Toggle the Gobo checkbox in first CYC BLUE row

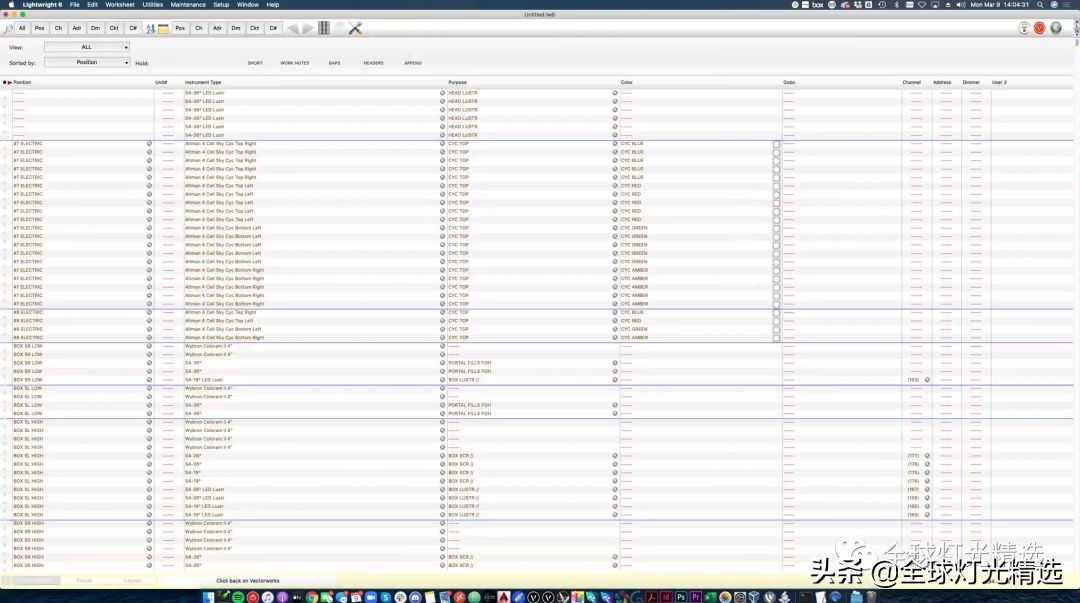[x=776, y=144]
